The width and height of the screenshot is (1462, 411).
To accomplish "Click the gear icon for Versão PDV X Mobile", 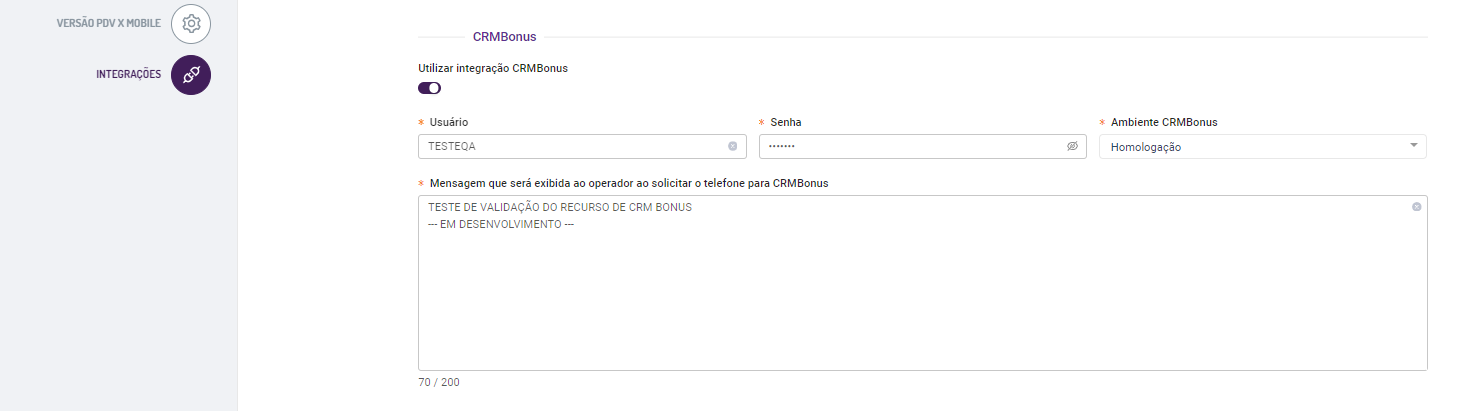I will point(191,24).
